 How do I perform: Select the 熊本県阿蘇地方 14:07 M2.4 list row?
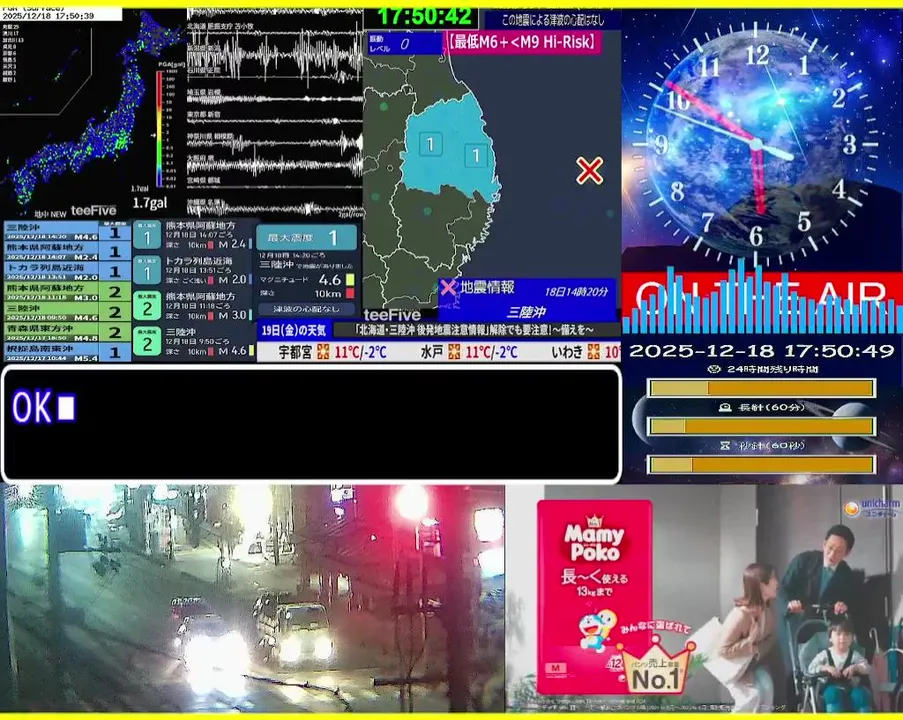tap(67, 251)
